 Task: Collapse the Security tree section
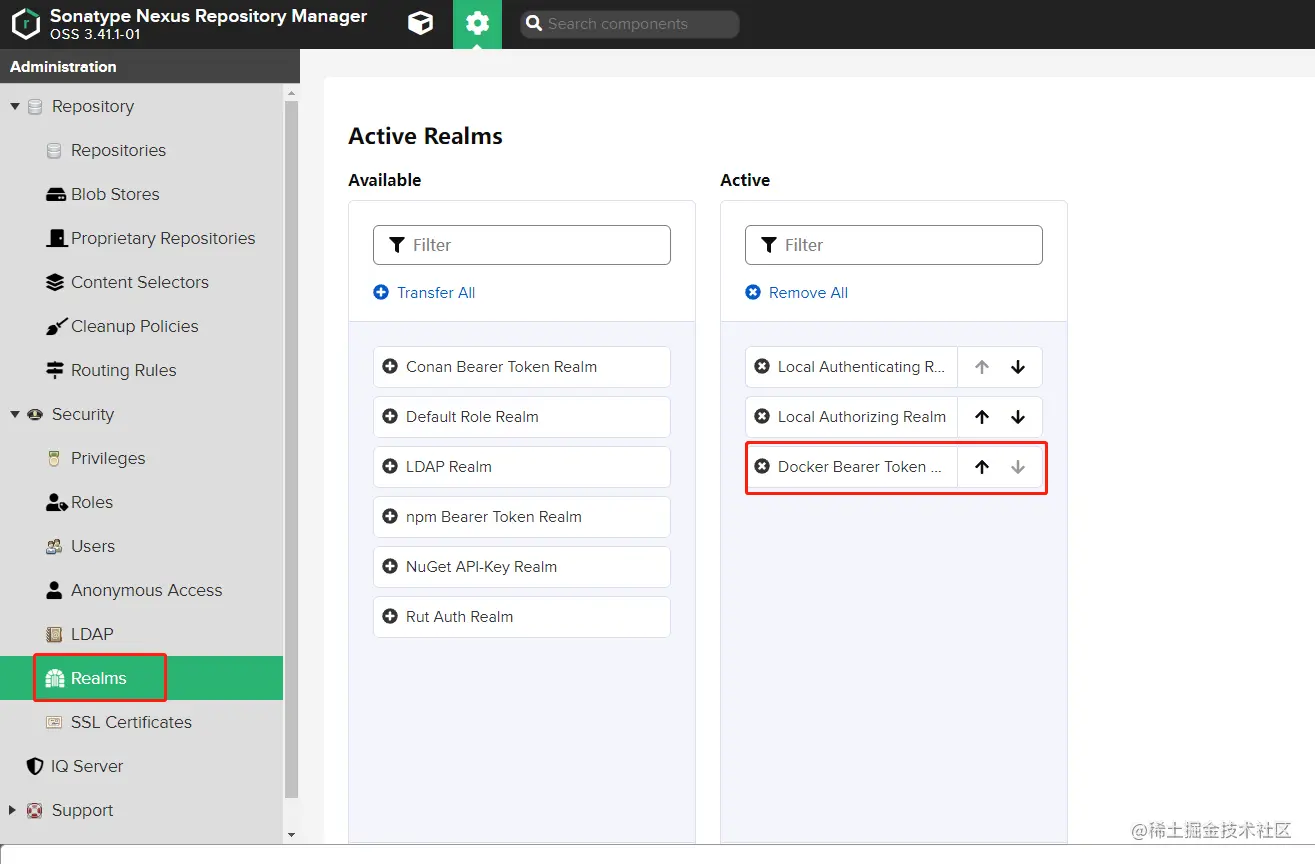[15, 414]
